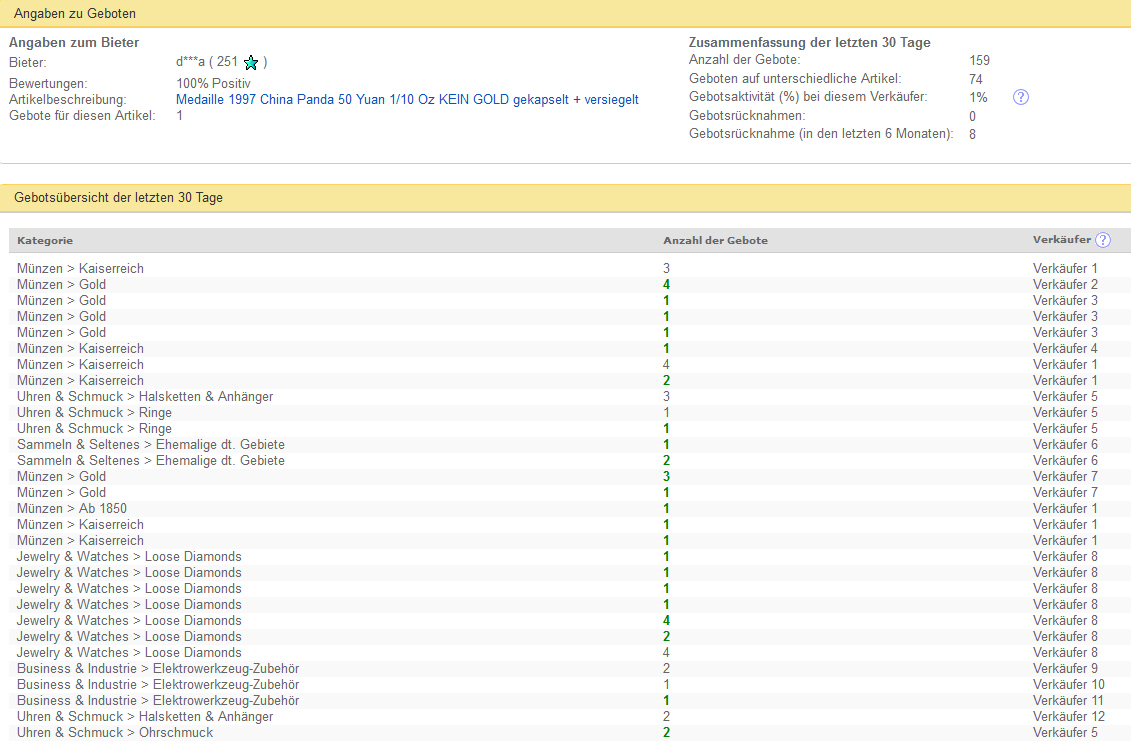Select the Kategorie column header
Screen dimensions: 1131x747
point(45,241)
